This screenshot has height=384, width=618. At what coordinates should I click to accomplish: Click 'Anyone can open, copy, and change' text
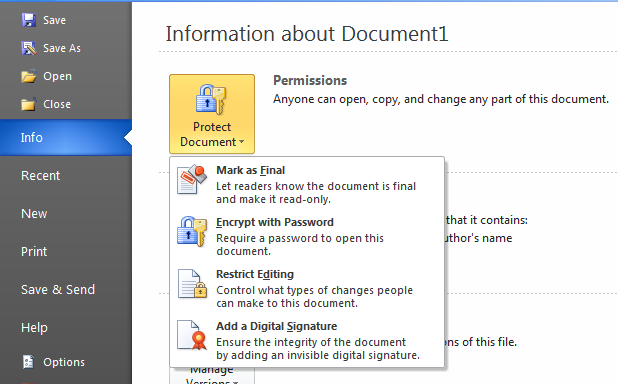(x=441, y=99)
